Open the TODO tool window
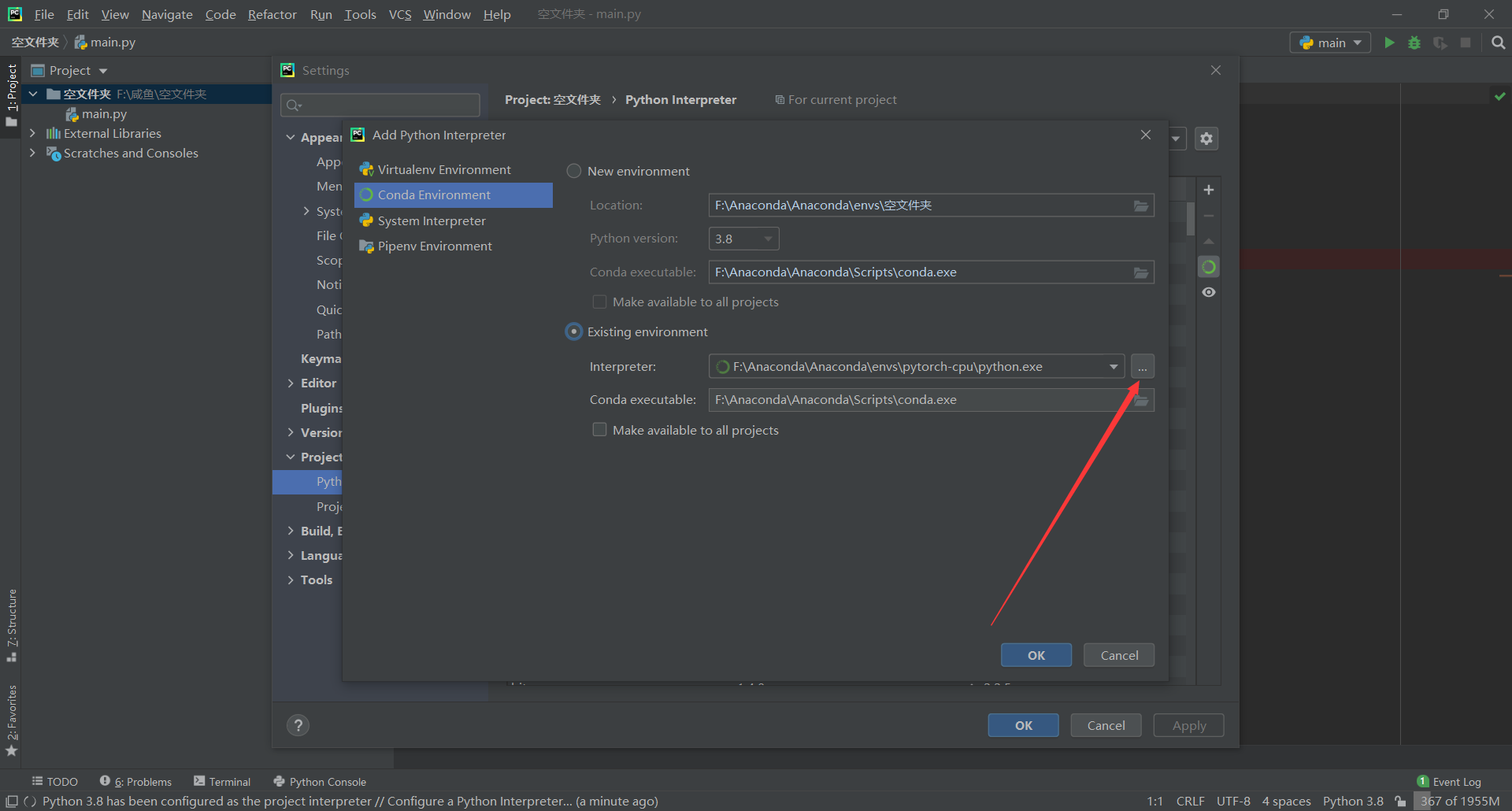Viewport: 1512px width, 811px height. 55,782
